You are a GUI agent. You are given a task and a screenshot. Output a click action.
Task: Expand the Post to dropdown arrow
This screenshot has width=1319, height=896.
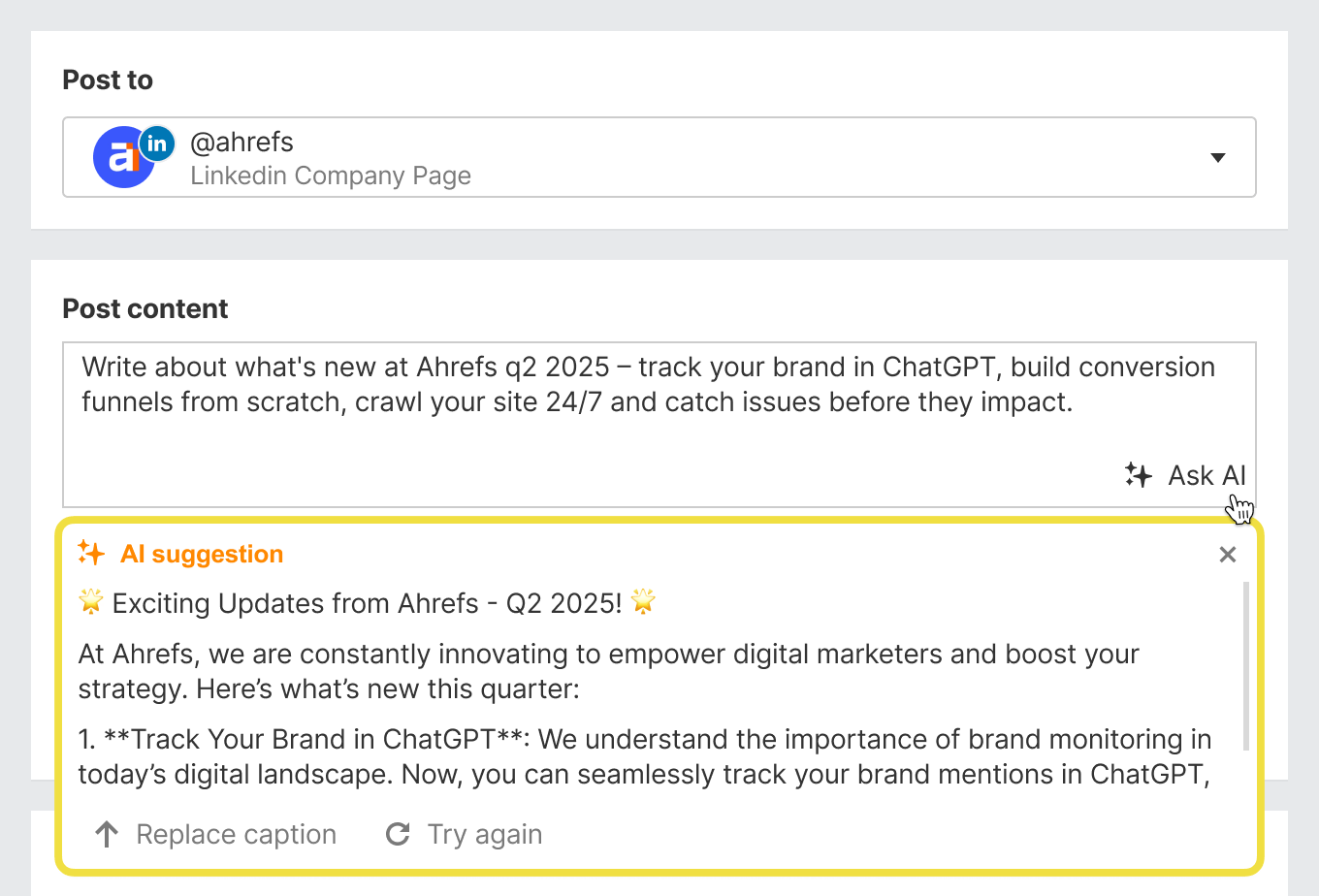click(1218, 158)
